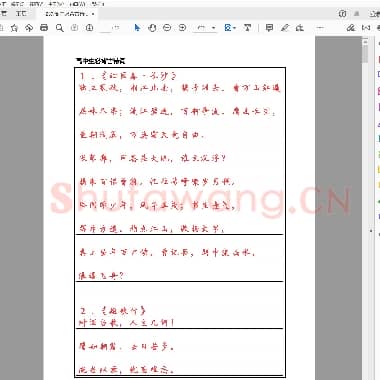The height and width of the screenshot is (380, 380).
Task: Click the line '譬如朝露，去日苦多。'
Action: pyautogui.click(x=126, y=347)
